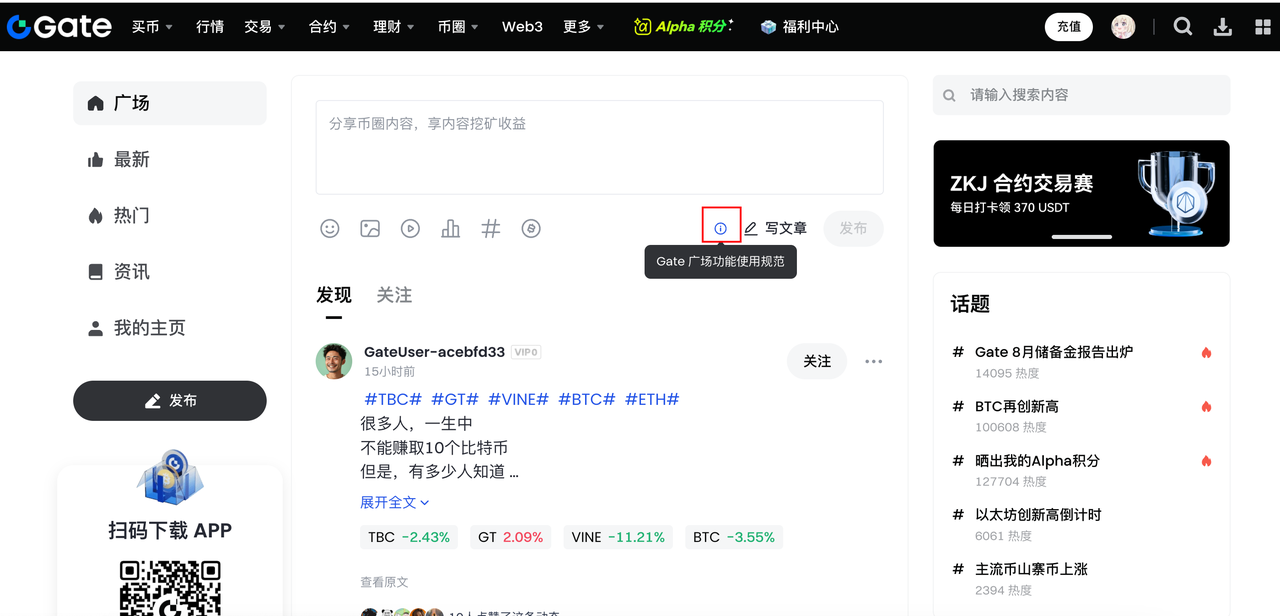Click the ZKJ banner carousel indicator bar
1280x616 pixels.
click(x=1082, y=237)
